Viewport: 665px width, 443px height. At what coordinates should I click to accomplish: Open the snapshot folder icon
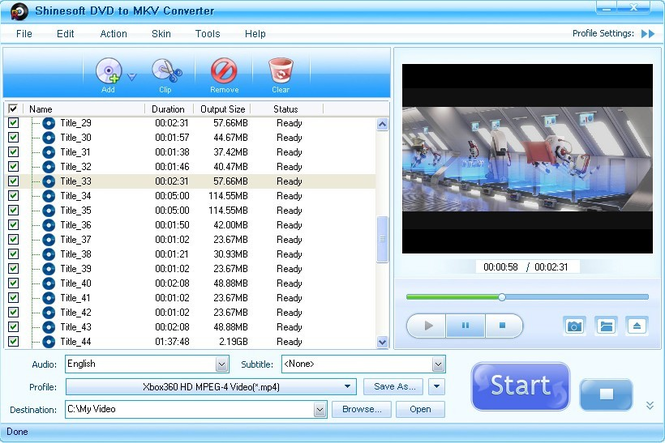(606, 326)
